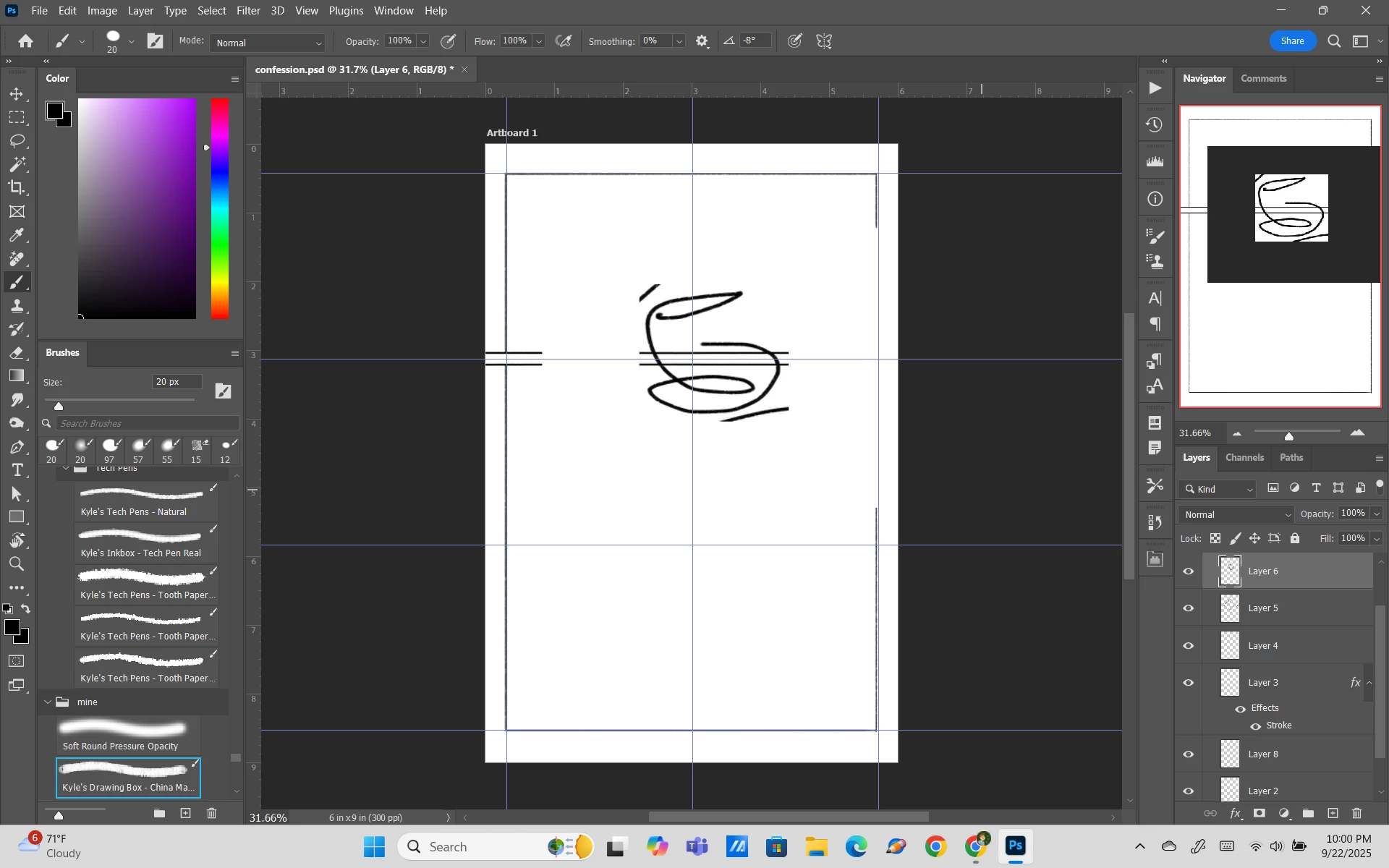This screenshot has height=868, width=1389.
Task: Select the Horizontal Type tool
Action: 17,470
